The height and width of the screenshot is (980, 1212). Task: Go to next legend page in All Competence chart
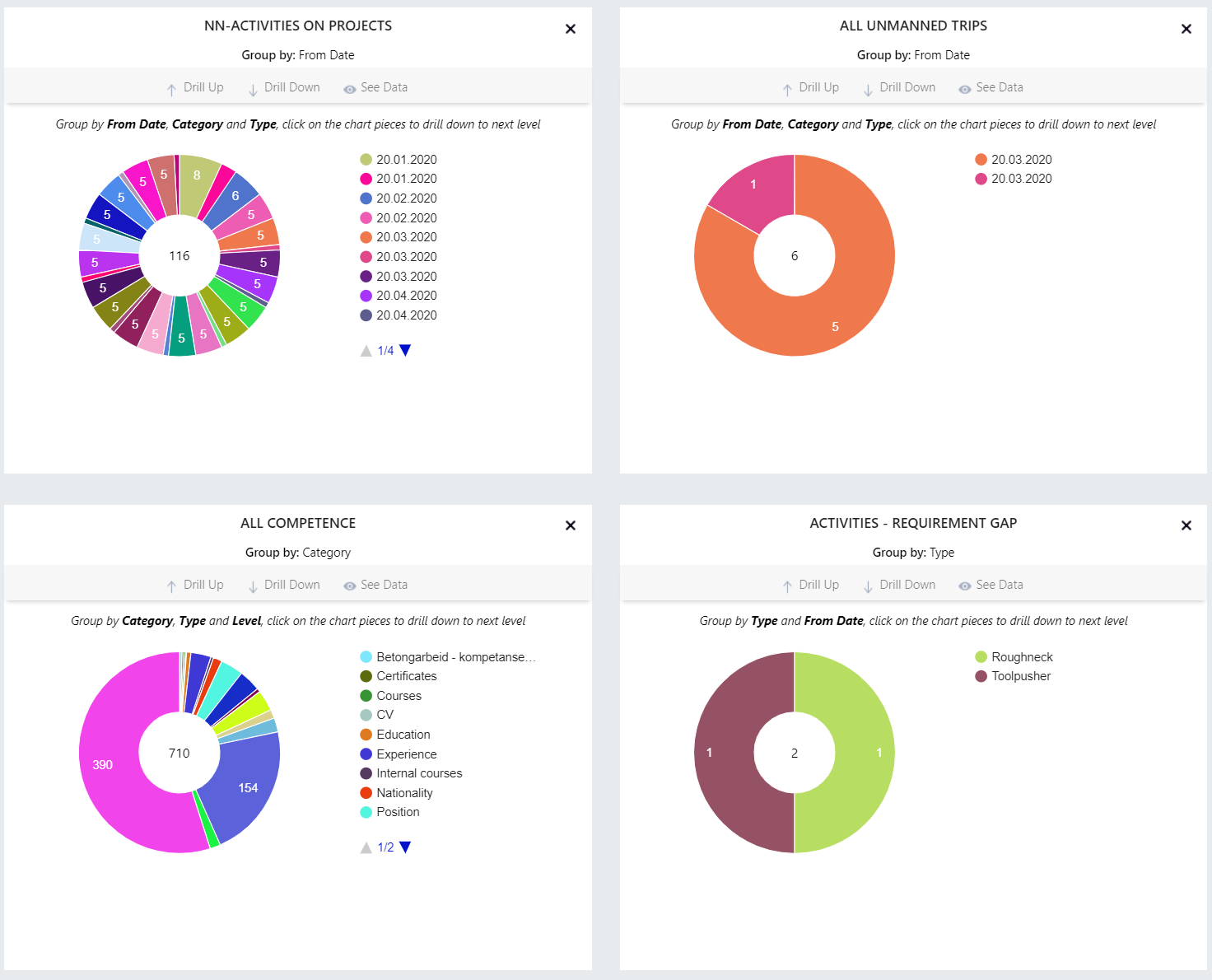point(405,847)
